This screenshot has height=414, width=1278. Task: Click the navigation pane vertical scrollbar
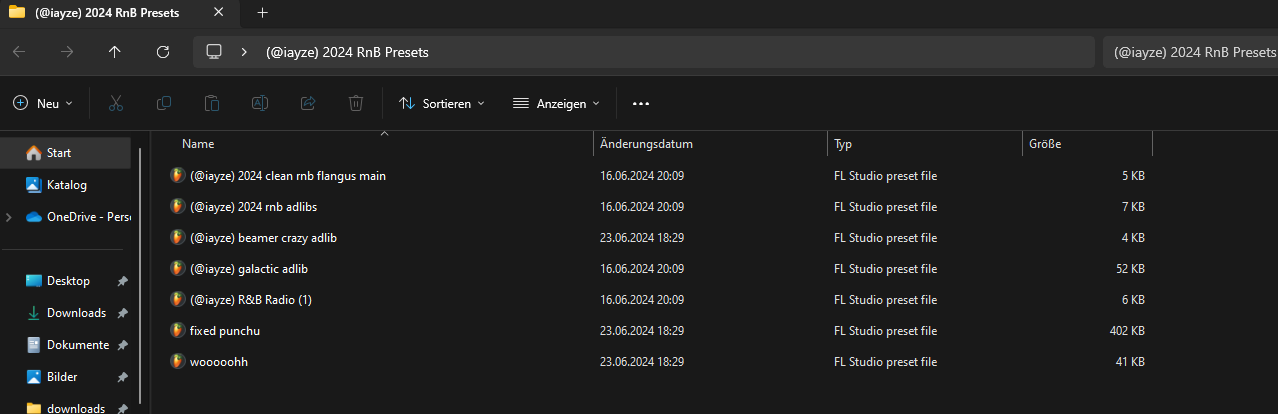[140, 275]
